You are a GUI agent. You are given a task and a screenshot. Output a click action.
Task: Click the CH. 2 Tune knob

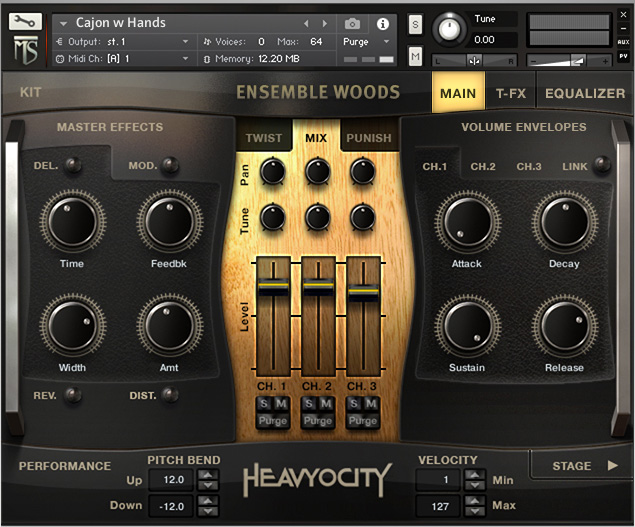pyautogui.click(x=318, y=217)
